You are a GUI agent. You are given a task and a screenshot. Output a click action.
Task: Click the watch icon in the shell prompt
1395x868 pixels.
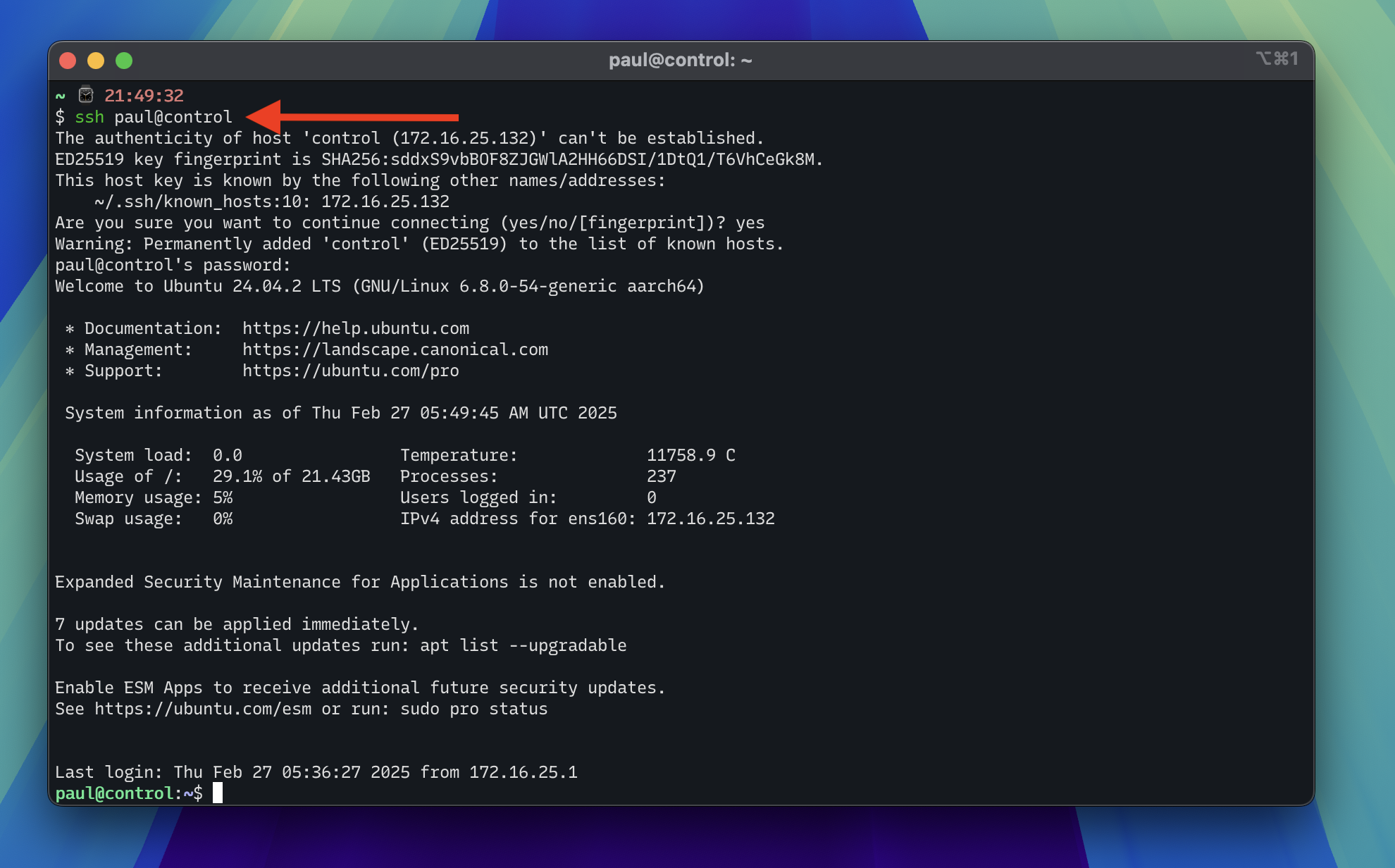pyautogui.click(x=86, y=94)
